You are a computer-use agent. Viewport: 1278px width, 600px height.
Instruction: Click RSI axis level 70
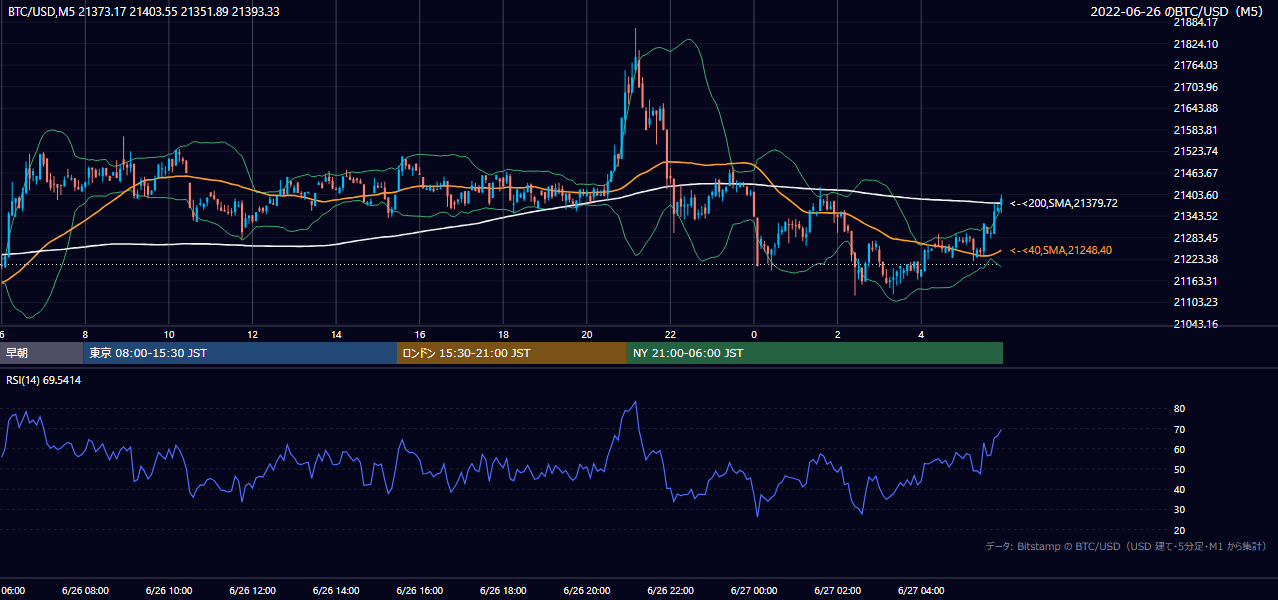1179,429
